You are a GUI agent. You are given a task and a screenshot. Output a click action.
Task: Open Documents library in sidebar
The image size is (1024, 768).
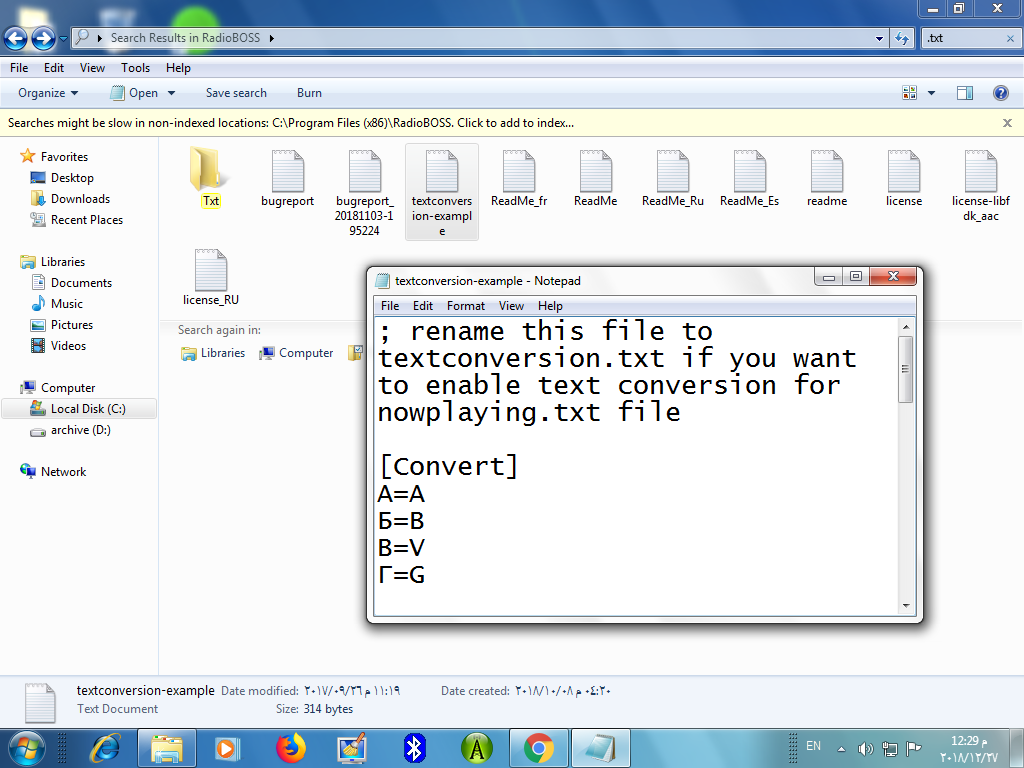tap(72, 283)
